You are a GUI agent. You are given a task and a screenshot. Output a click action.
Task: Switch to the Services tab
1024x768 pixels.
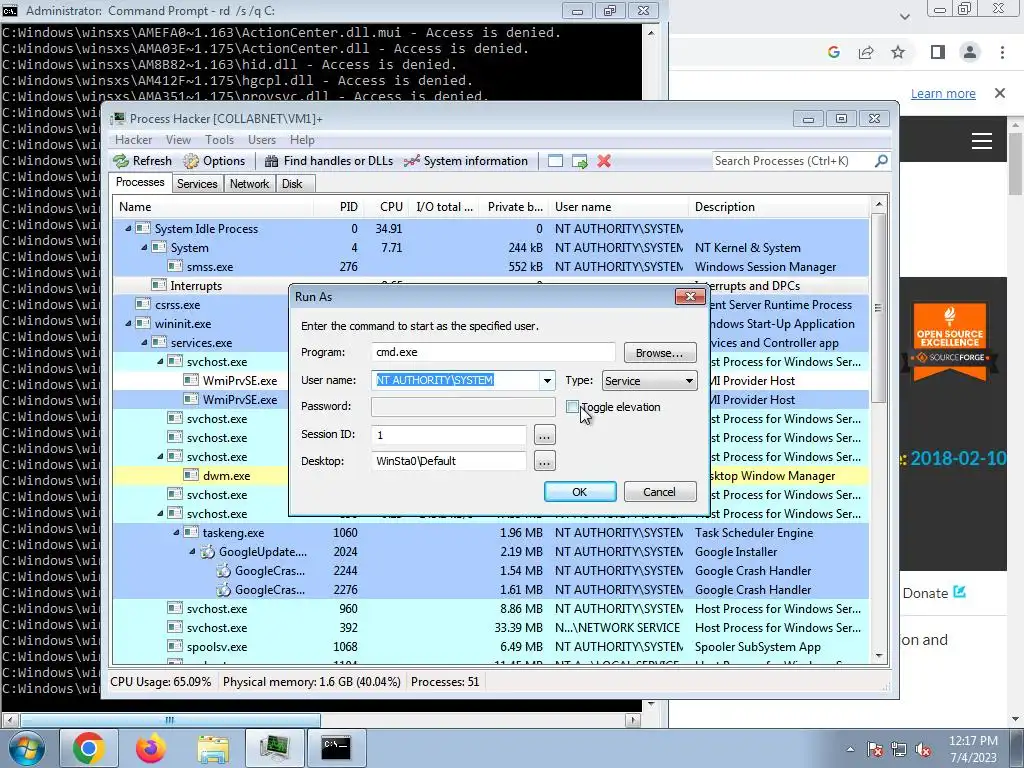(197, 184)
